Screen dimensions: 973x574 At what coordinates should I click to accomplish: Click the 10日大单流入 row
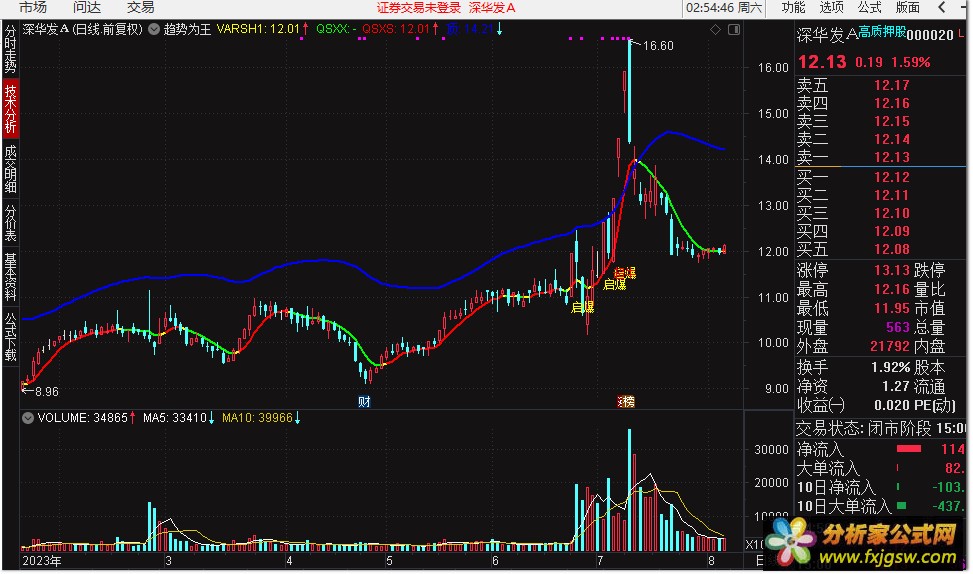click(880, 506)
